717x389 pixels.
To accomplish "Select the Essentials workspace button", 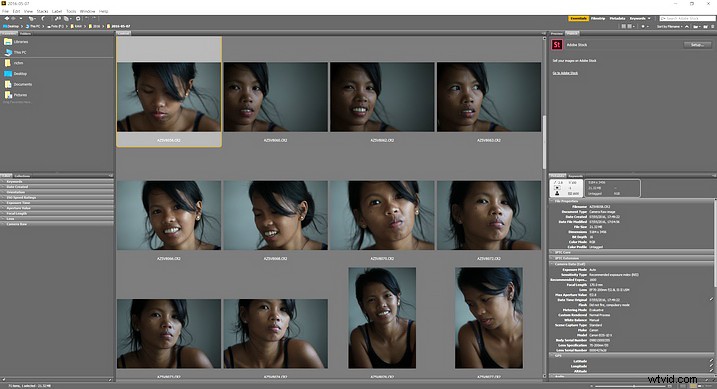I will pos(578,18).
